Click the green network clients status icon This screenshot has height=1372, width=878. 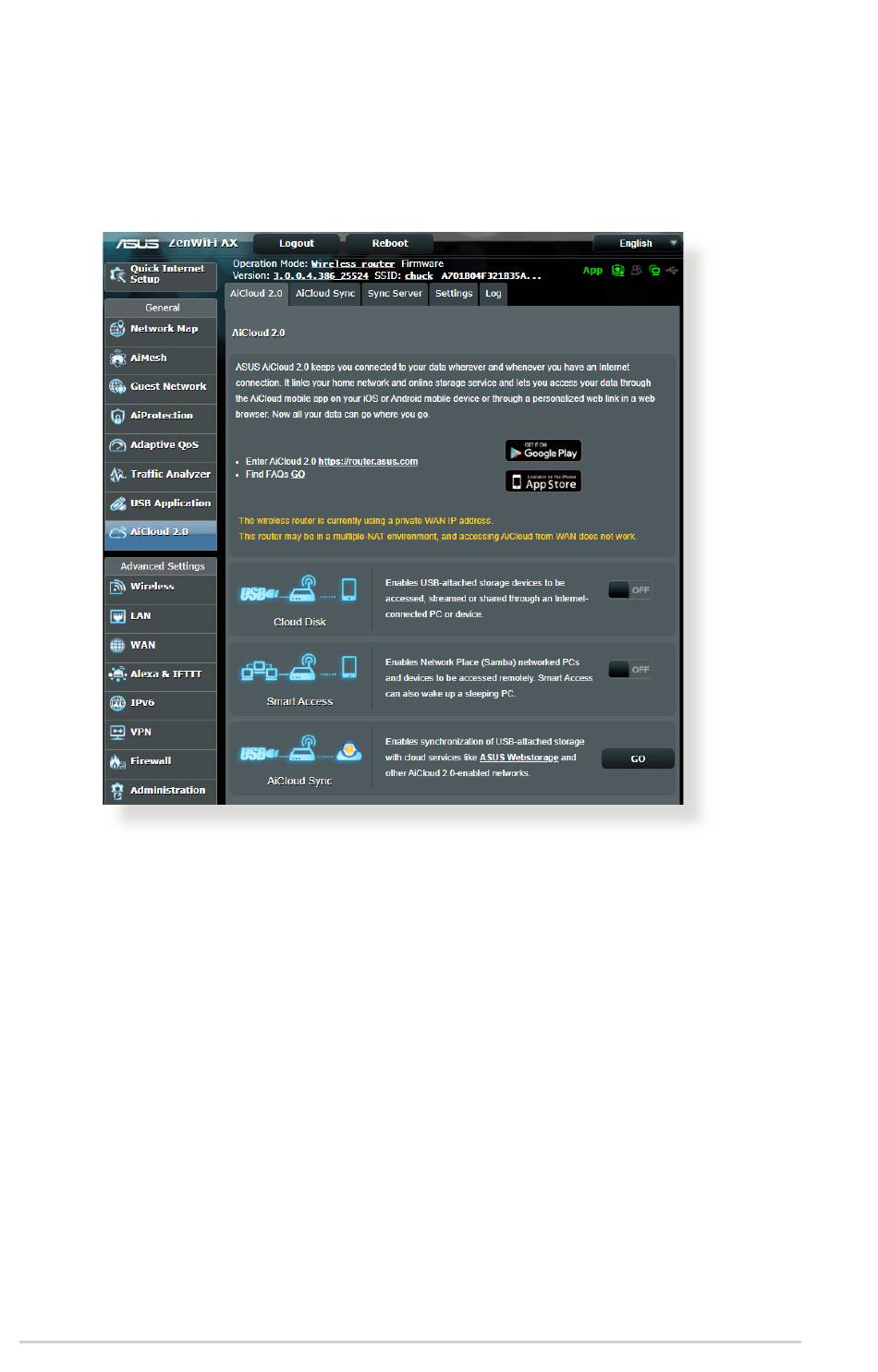654,271
